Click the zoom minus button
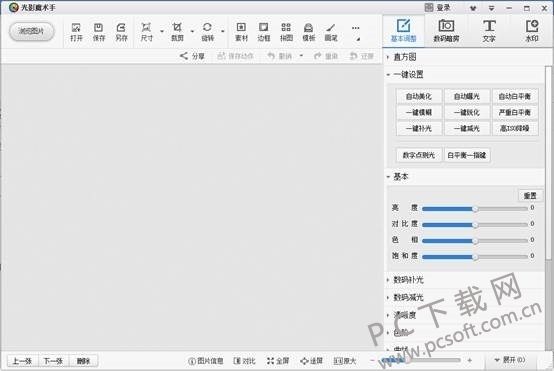554x371 pixels. pos(372,360)
